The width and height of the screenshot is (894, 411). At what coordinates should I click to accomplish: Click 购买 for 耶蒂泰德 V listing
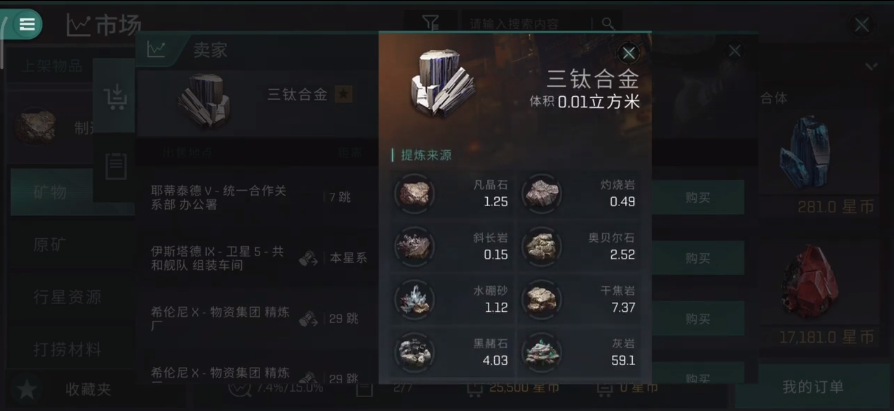[x=697, y=198]
